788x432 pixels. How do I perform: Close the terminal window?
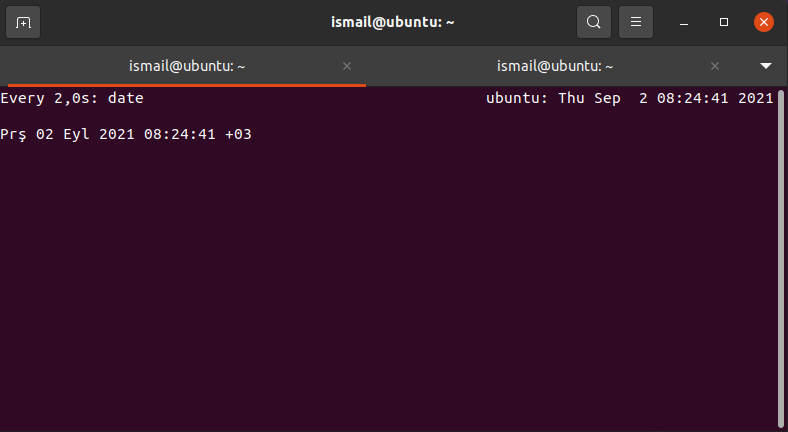click(x=763, y=22)
